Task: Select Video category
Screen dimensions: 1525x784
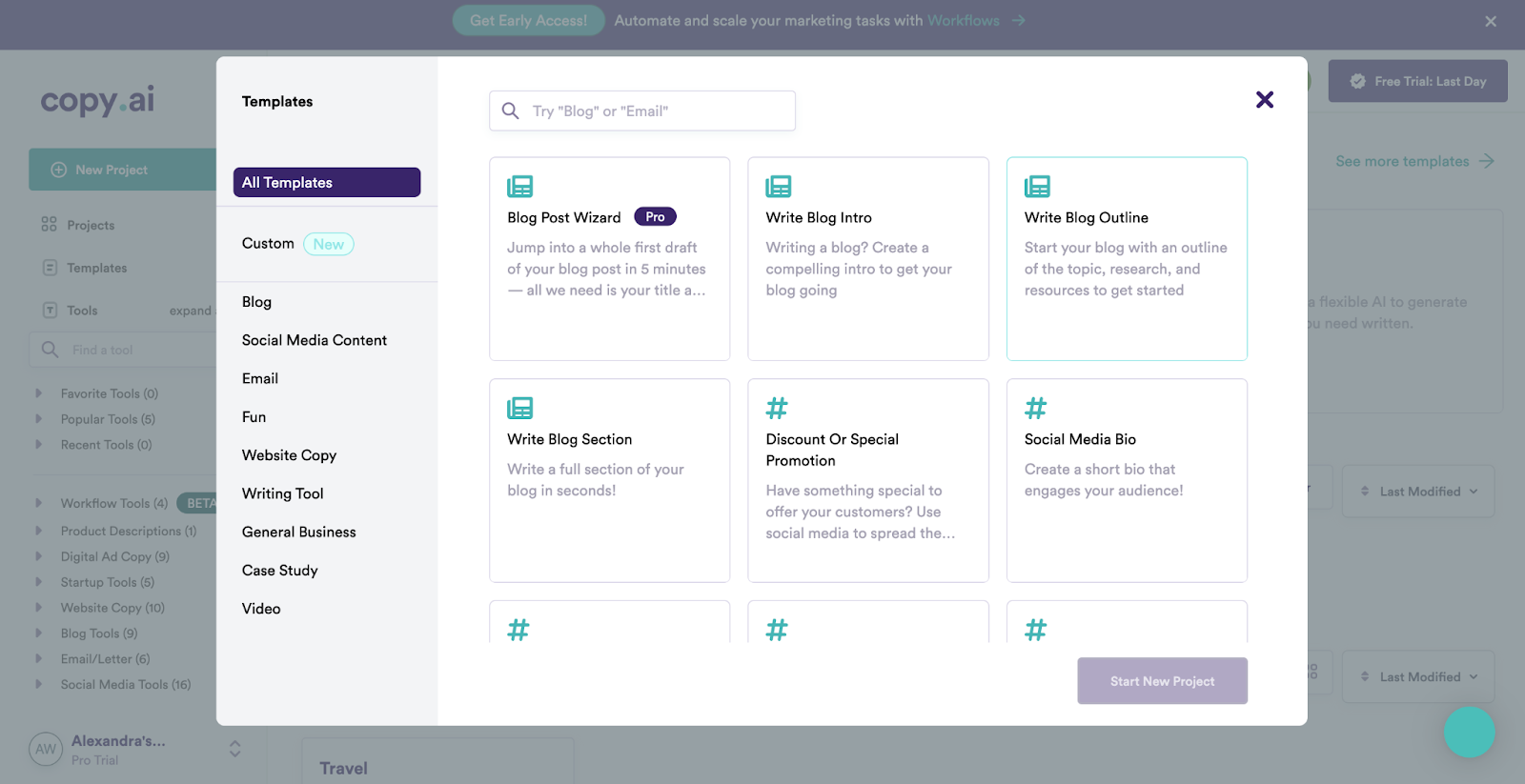Action: coord(261,609)
